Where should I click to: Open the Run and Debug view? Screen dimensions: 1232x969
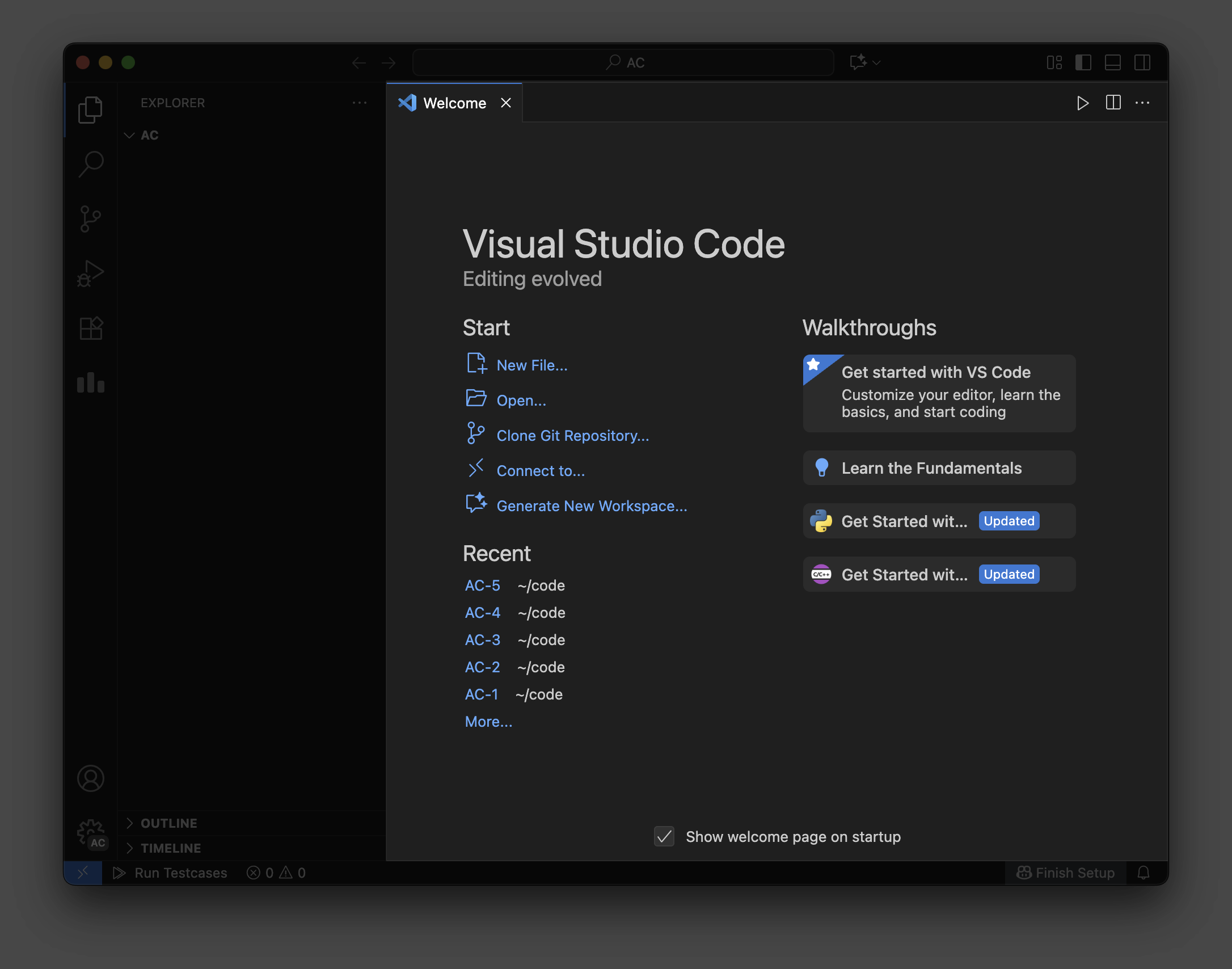[x=90, y=273]
